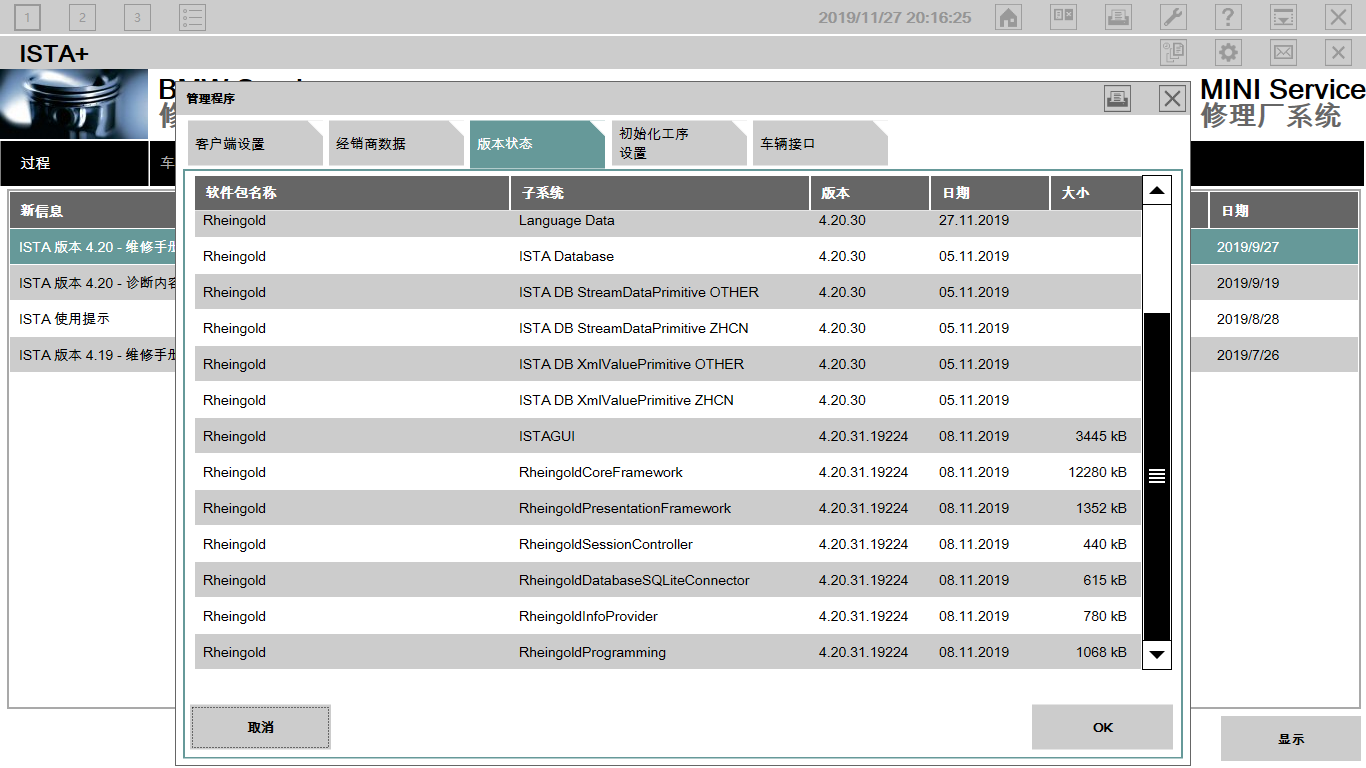Open operation slot 1 in top bar
The height and width of the screenshot is (768, 1366).
(28, 17)
